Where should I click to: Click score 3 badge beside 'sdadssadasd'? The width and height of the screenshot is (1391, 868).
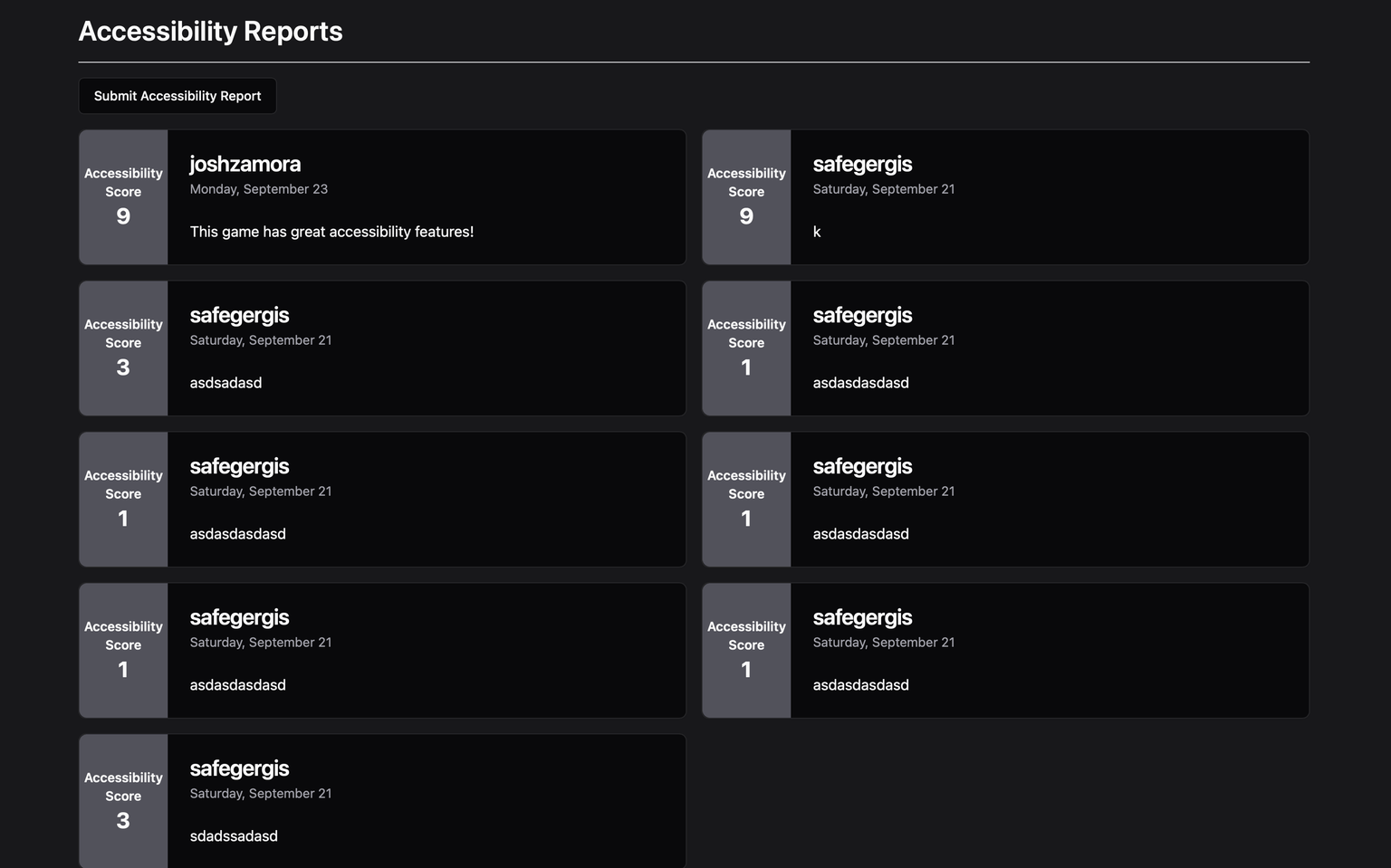click(x=123, y=801)
